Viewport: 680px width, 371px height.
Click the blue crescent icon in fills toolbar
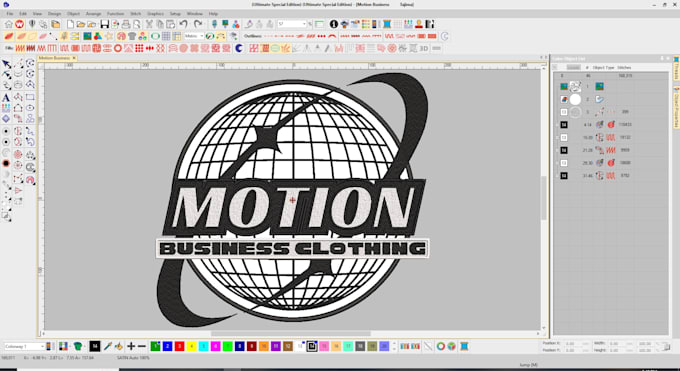click(x=239, y=48)
